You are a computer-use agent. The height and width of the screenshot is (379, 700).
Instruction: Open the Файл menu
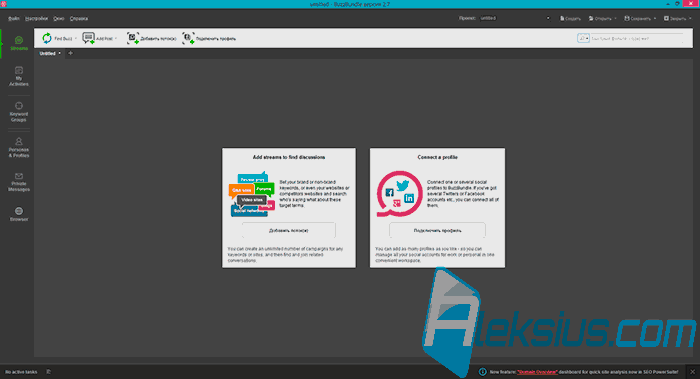13,18
